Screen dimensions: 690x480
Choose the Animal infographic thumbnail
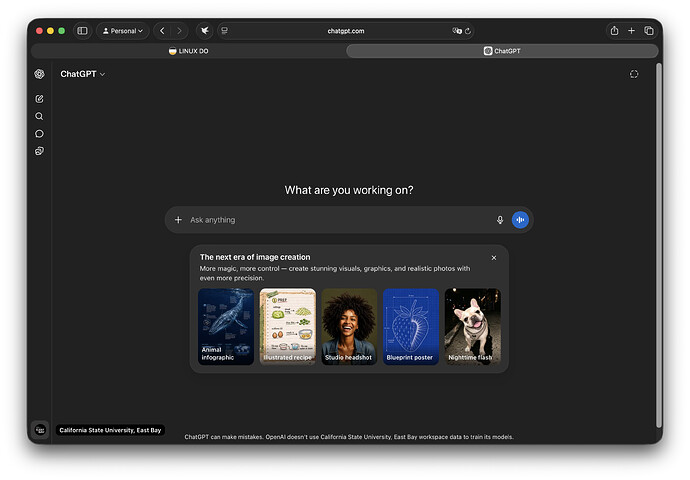[x=226, y=326]
